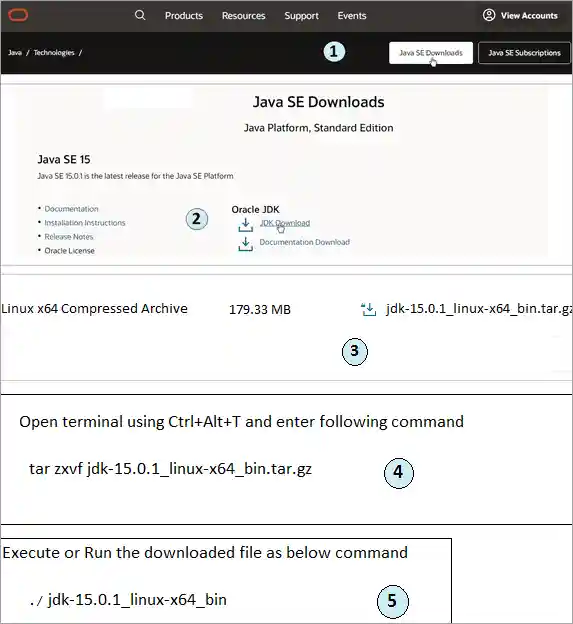
Task: Click the './ jdk-15.0.1_linux-x64_bin' command
Action: tap(128, 599)
